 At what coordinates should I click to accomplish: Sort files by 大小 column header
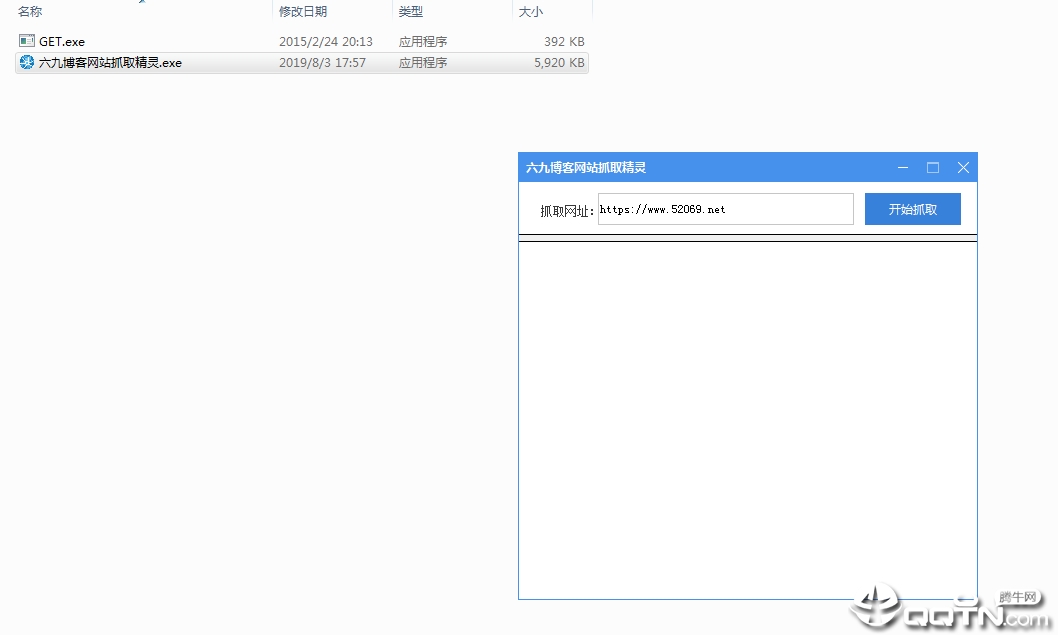(530, 11)
